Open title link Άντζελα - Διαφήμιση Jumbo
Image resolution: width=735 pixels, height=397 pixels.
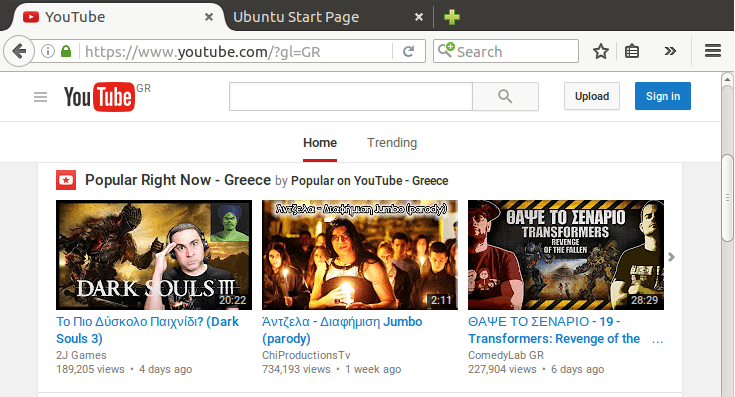342,330
